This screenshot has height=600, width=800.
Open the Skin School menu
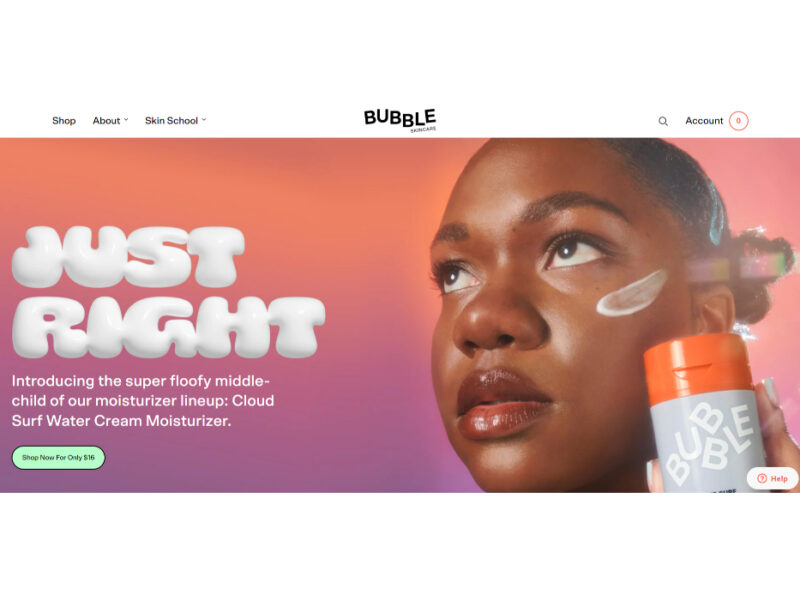pyautogui.click(x=171, y=121)
